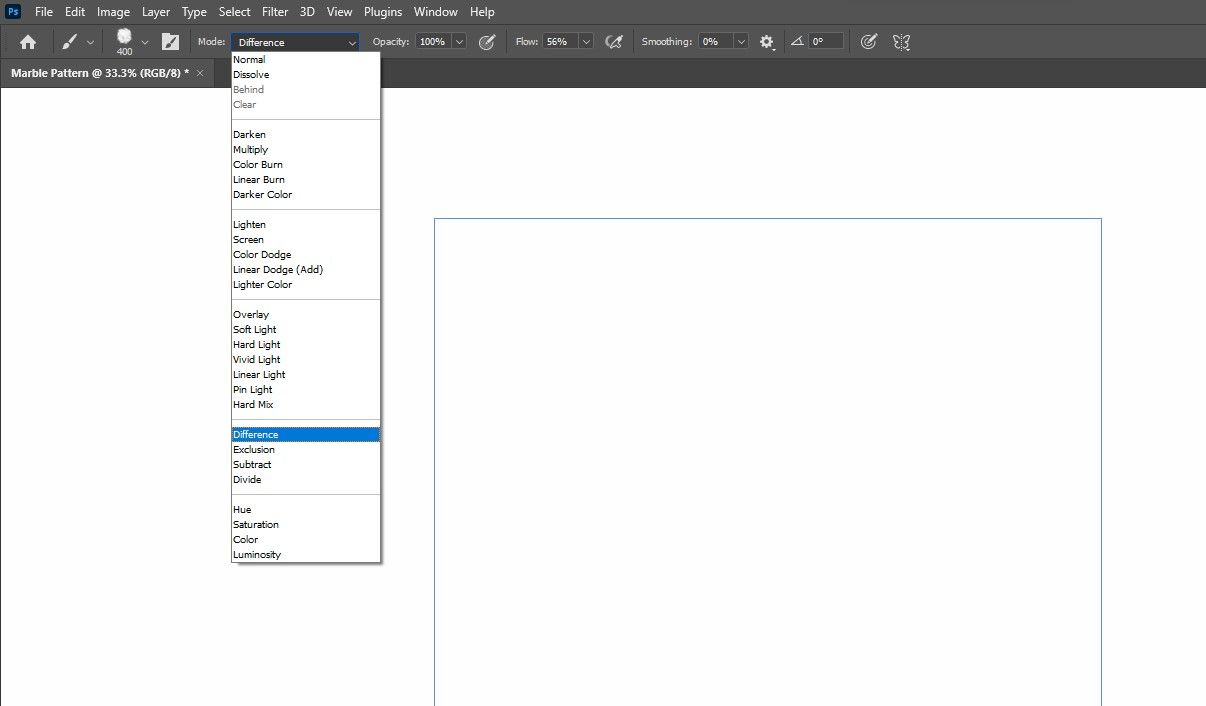Choose Lighter Color blend mode

(306, 285)
